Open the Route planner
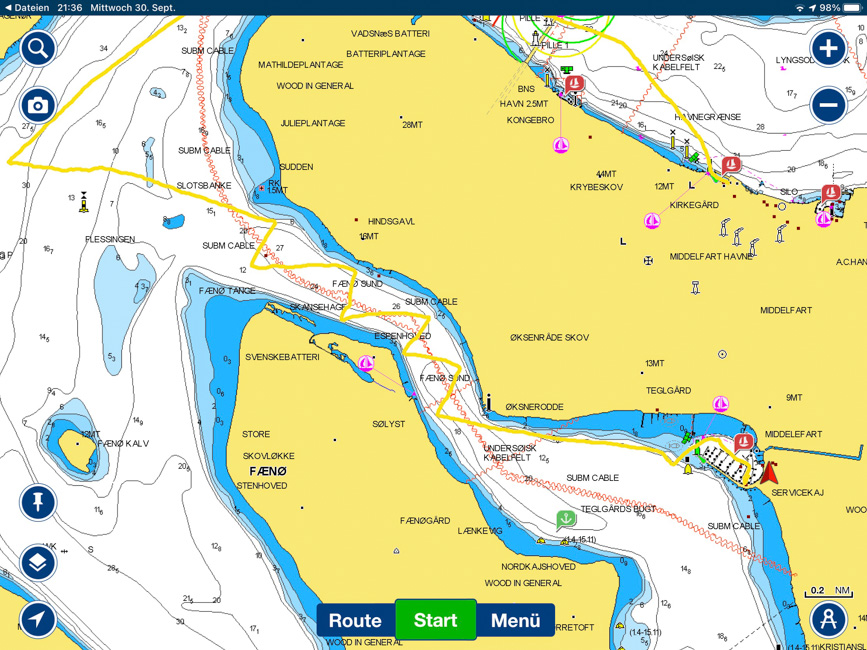The image size is (867, 650). click(x=355, y=620)
